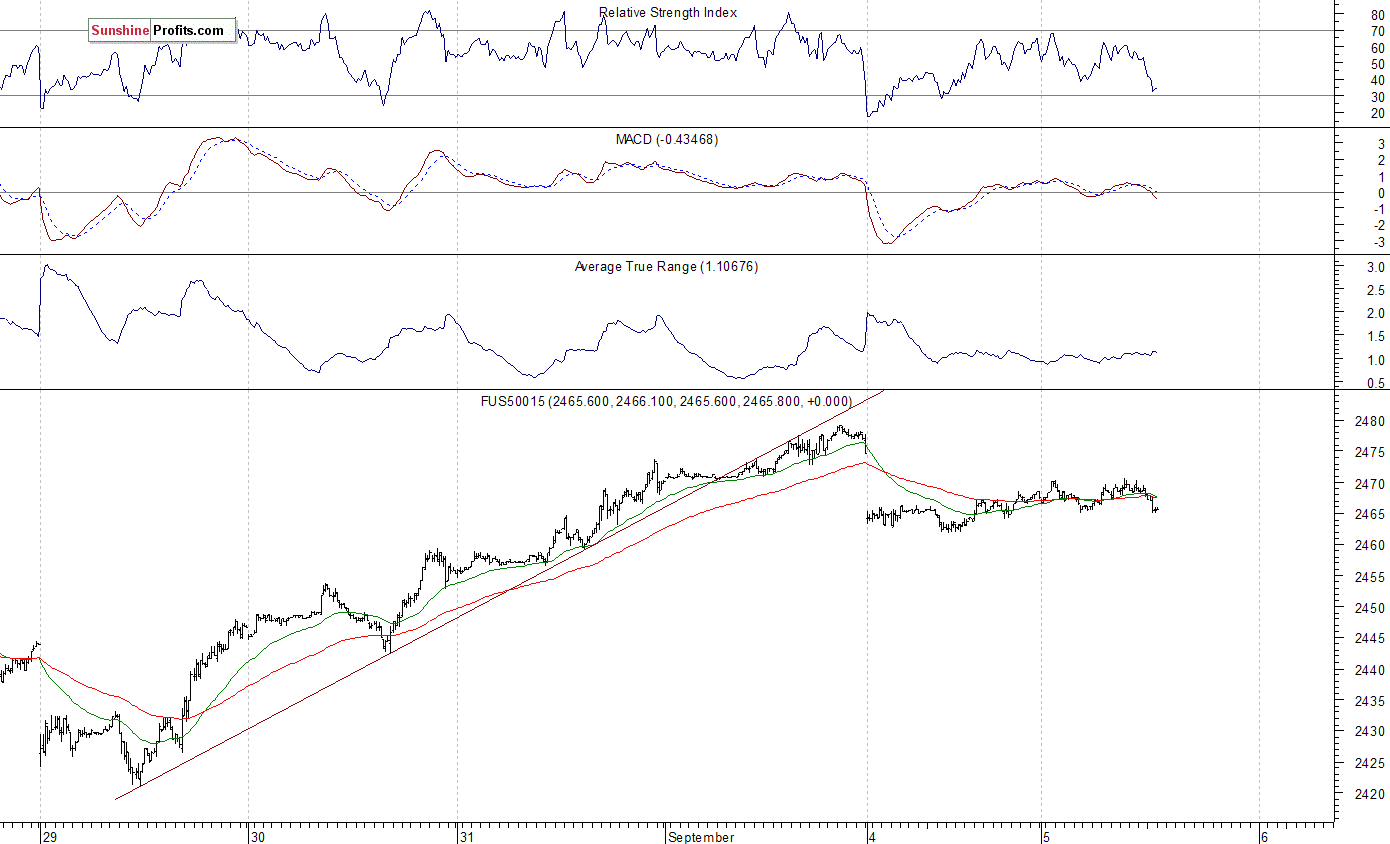
Task: Select the Average True Range (1.10676) label
Action: 666,267
